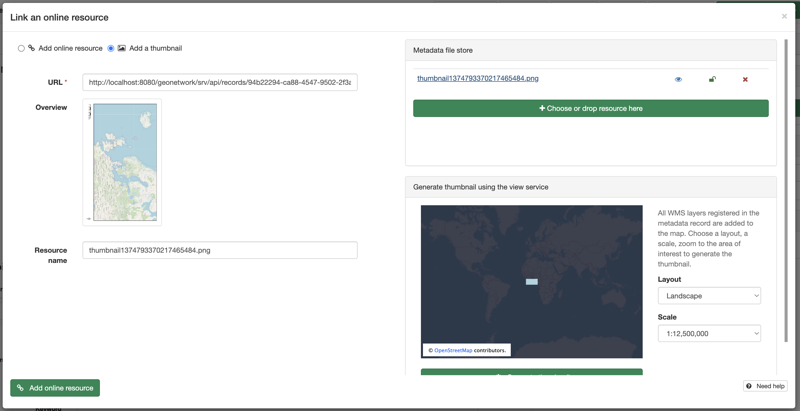
Task: Click Choose or drop resource here button
Action: click(591, 108)
